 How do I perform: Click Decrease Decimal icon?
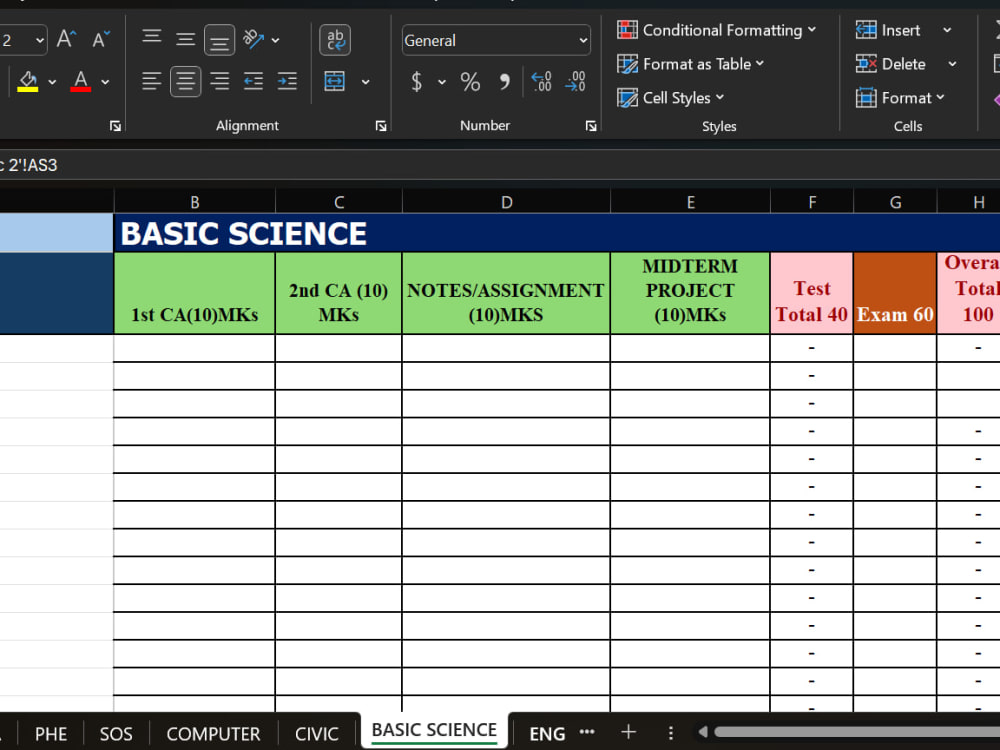click(575, 82)
